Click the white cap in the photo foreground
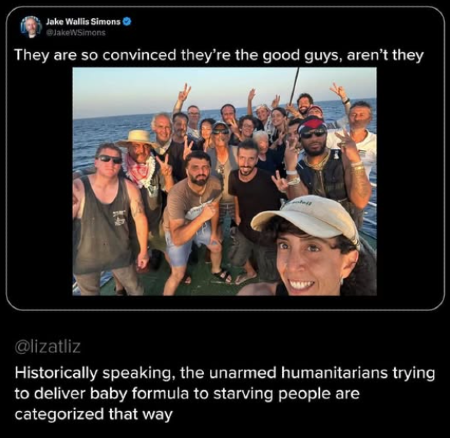450x438 pixels. [x=306, y=218]
